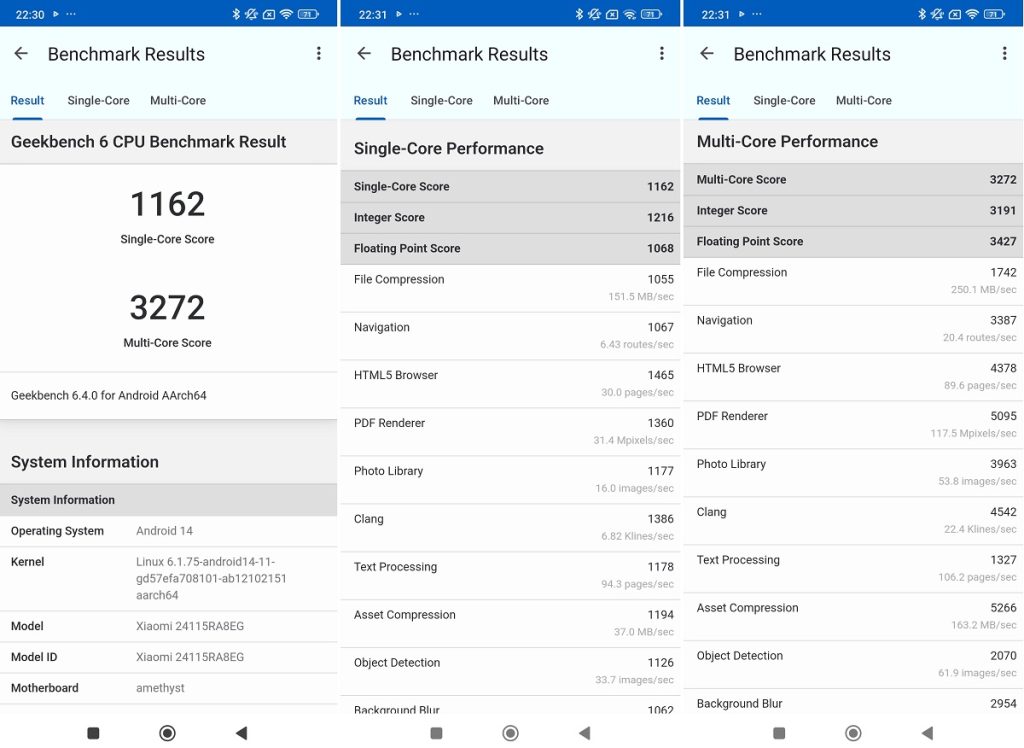This screenshot has width=1024, height=748.
Task: Tap circle Home button under System Information screen
Action: (167, 733)
